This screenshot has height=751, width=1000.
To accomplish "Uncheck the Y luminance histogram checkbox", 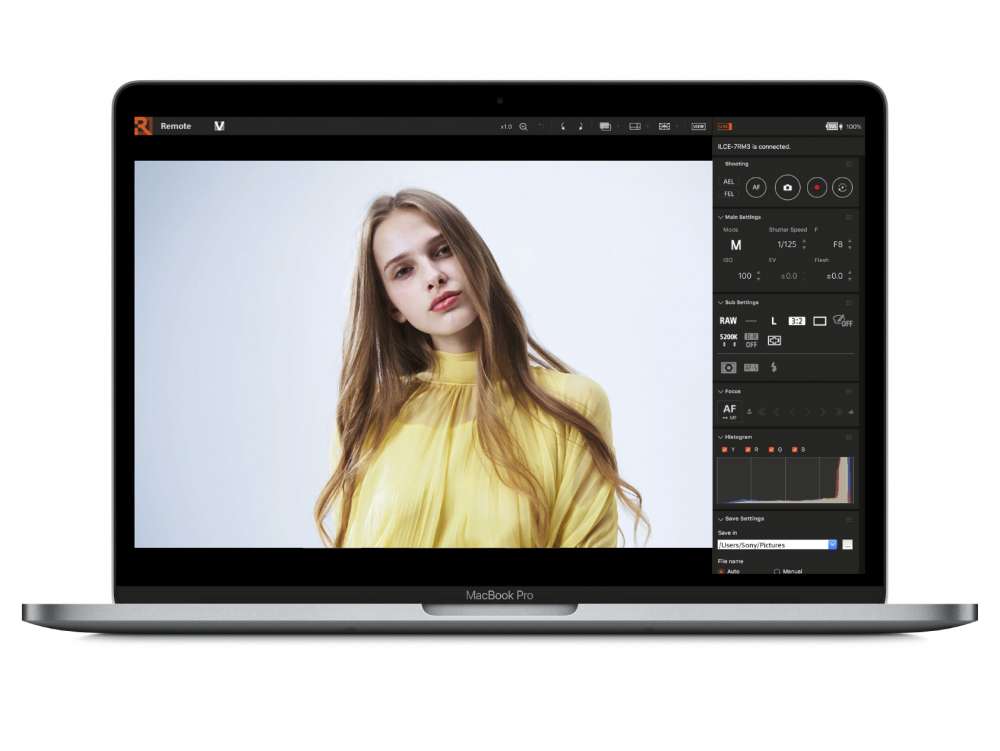I will [724, 450].
